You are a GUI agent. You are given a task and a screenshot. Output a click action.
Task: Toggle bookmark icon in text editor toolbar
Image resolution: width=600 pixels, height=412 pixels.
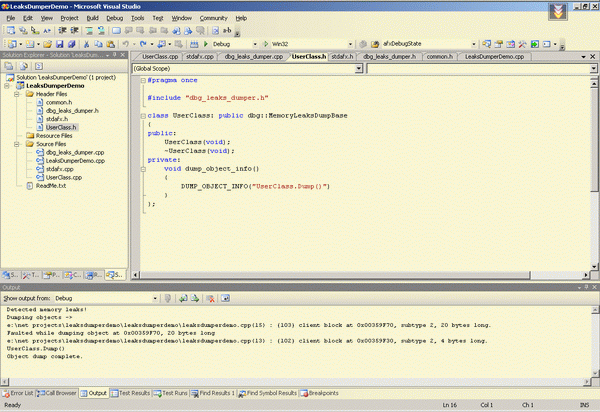click(116, 31)
